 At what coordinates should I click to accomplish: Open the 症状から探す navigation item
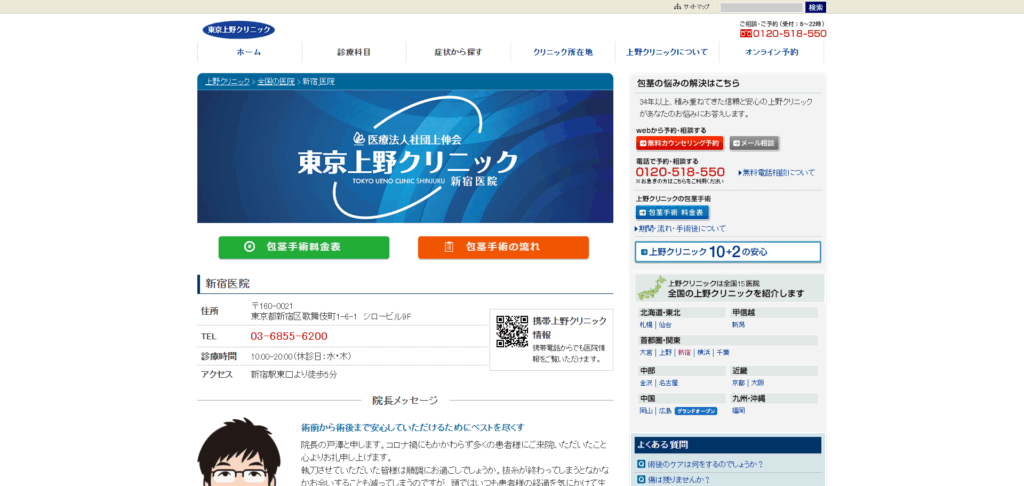[x=458, y=52]
